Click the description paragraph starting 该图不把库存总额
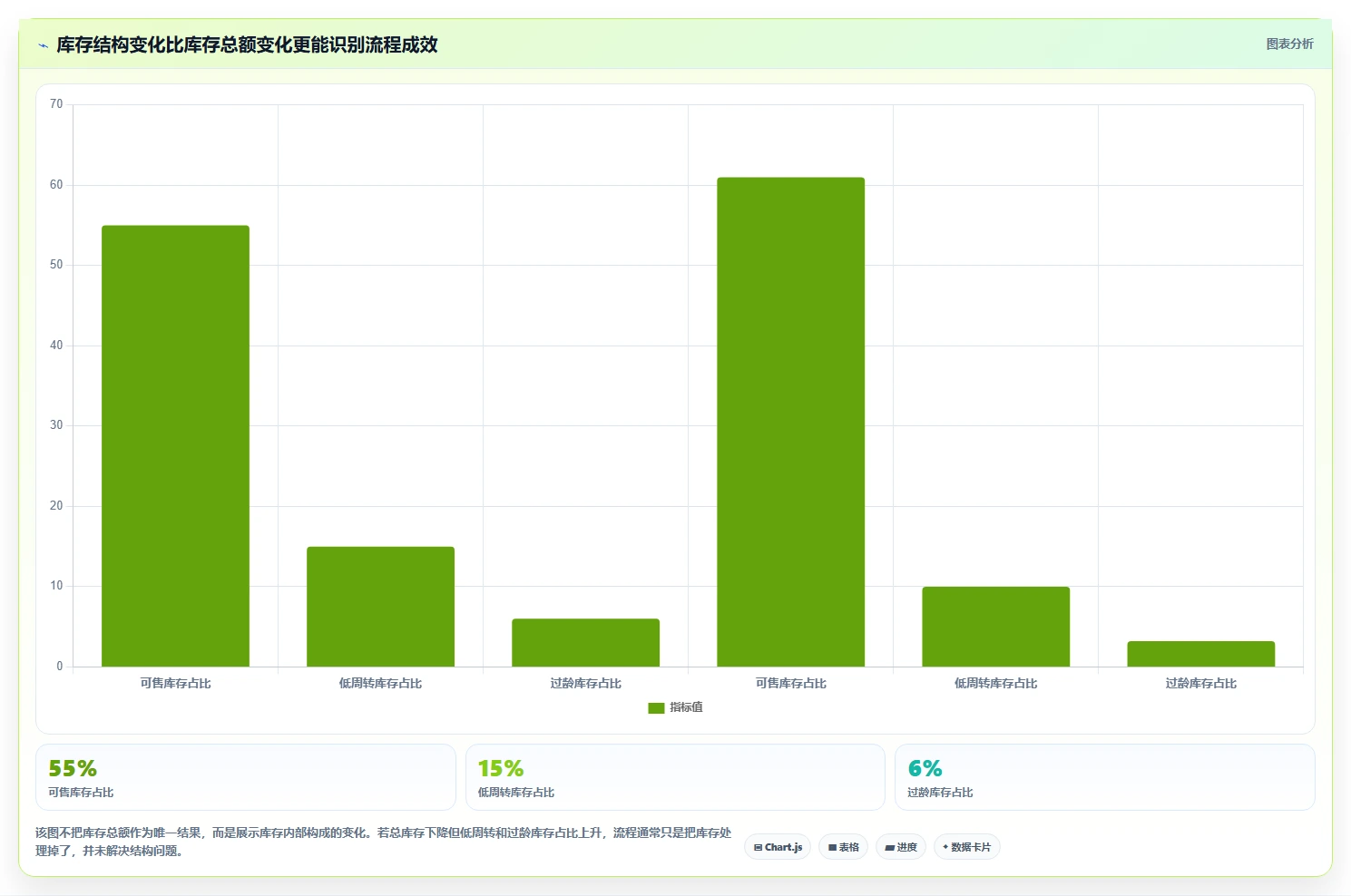1351x896 pixels. click(x=383, y=842)
